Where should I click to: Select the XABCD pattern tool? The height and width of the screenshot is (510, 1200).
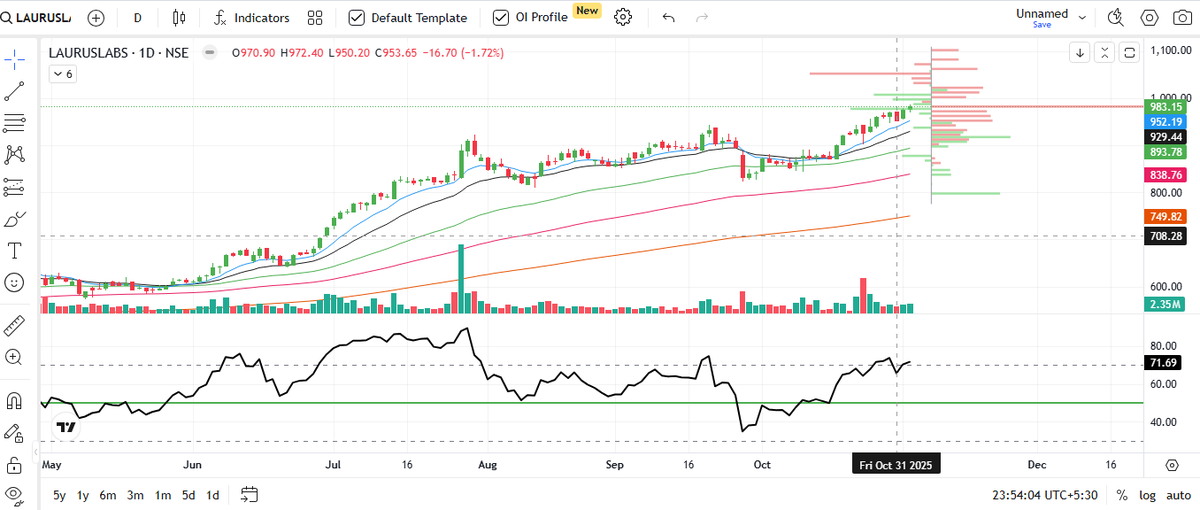click(14, 155)
